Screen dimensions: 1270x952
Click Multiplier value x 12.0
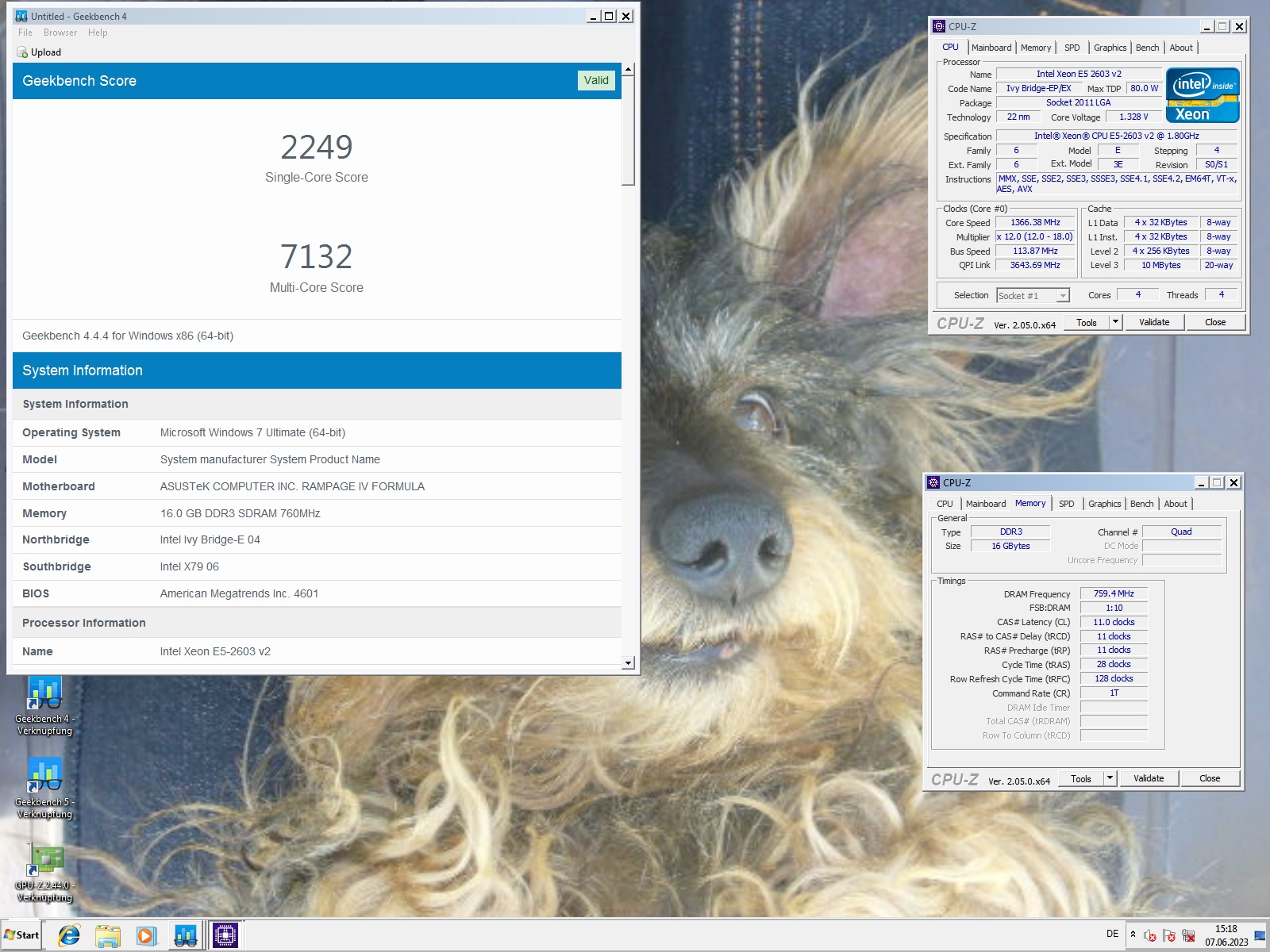pyautogui.click(x=1035, y=237)
